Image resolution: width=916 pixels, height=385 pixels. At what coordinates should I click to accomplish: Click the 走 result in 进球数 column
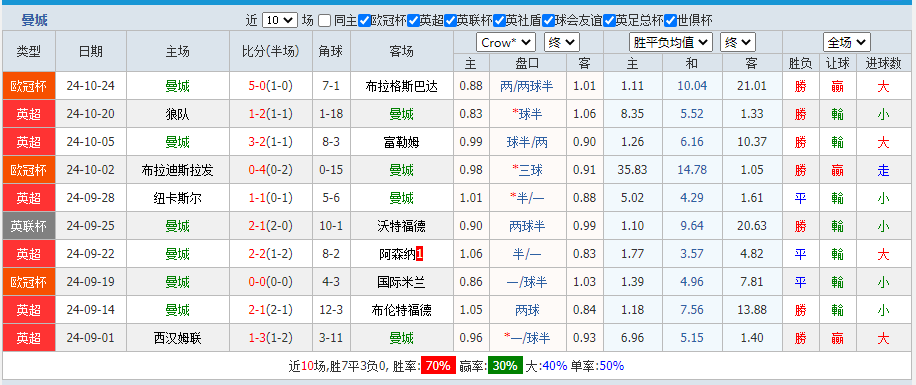tap(883, 170)
